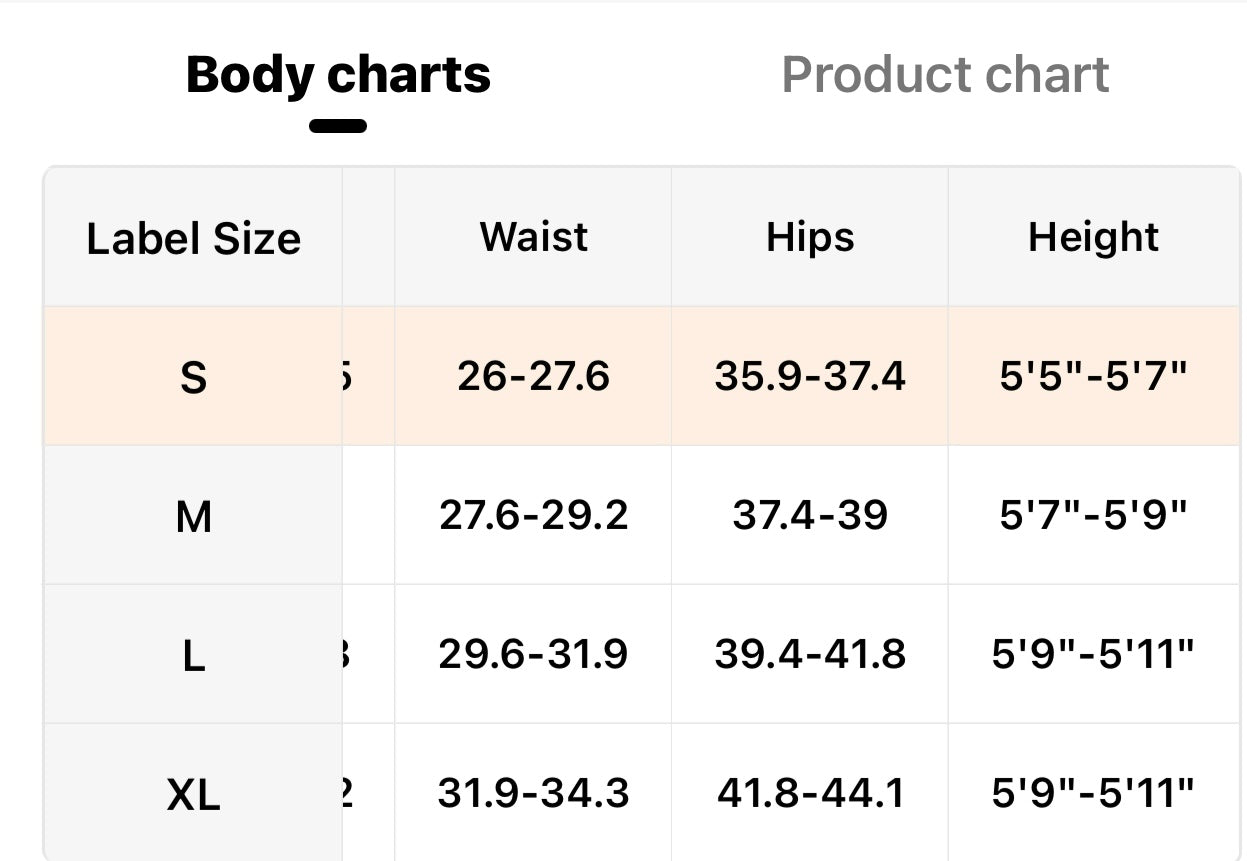Click the 27.6-29.2 waist cell
The width and height of the screenshot is (1247, 861).
point(533,515)
